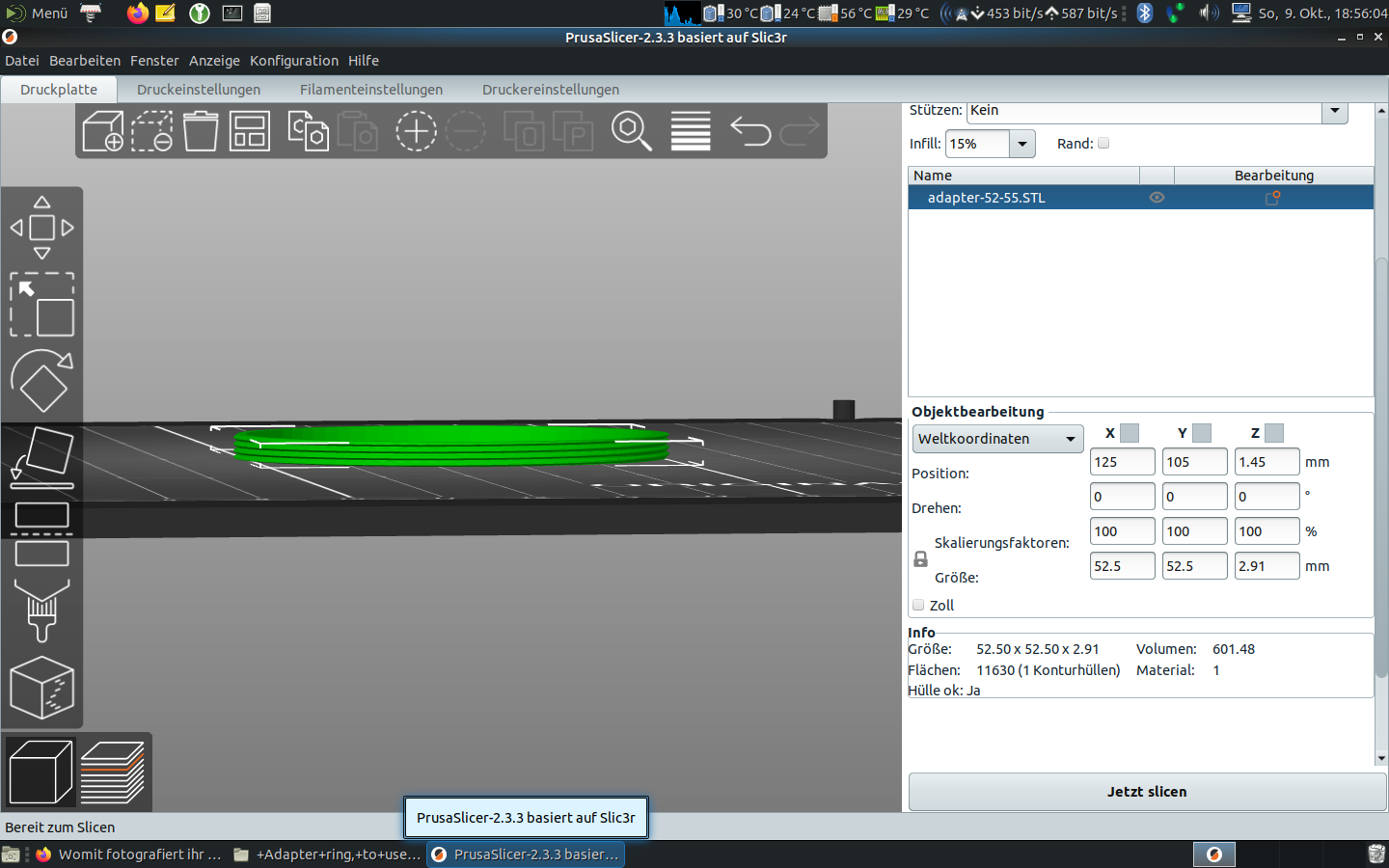This screenshot has width=1389, height=868.
Task: Select the Scale tool
Action: 41,305
